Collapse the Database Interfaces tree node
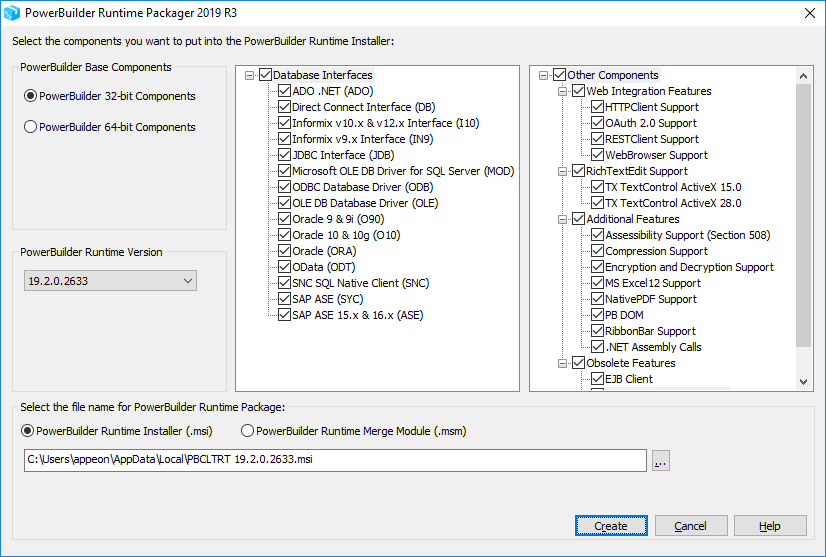Screen dimensions: 826x557 [250, 75]
